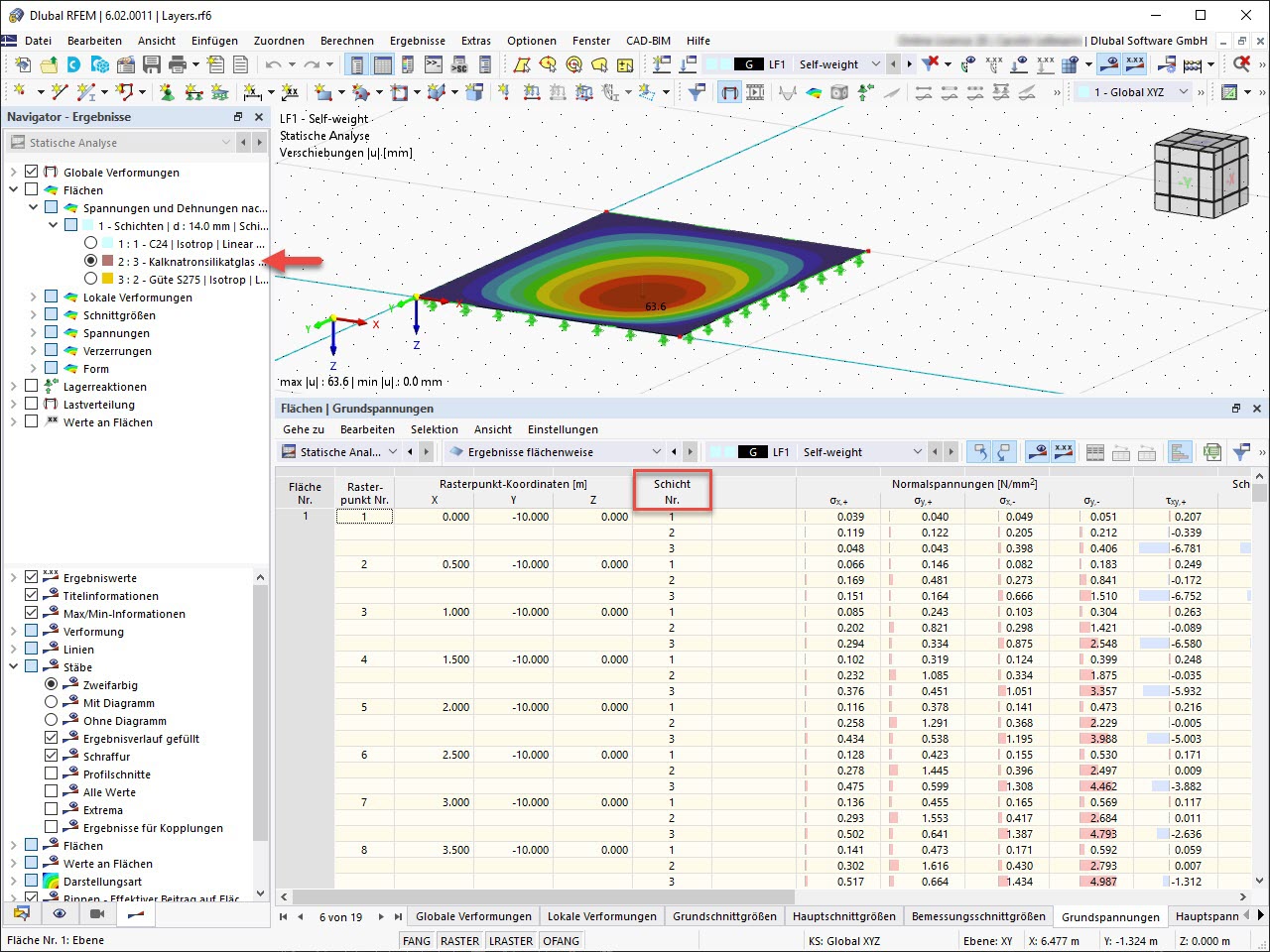Click the yellow Güte S275 layer color swatch
The image size is (1270, 952).
(108, 280)
